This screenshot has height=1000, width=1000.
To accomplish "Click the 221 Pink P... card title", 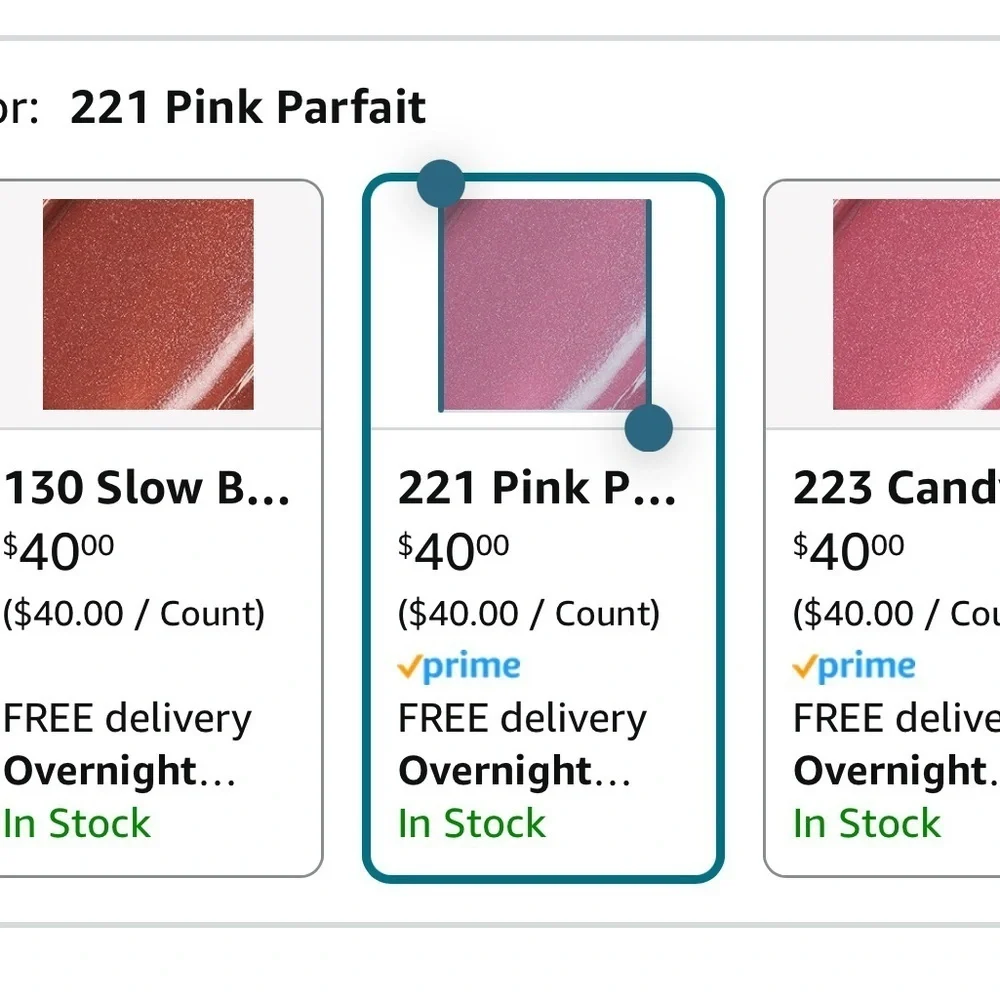I will coord(536,489).
